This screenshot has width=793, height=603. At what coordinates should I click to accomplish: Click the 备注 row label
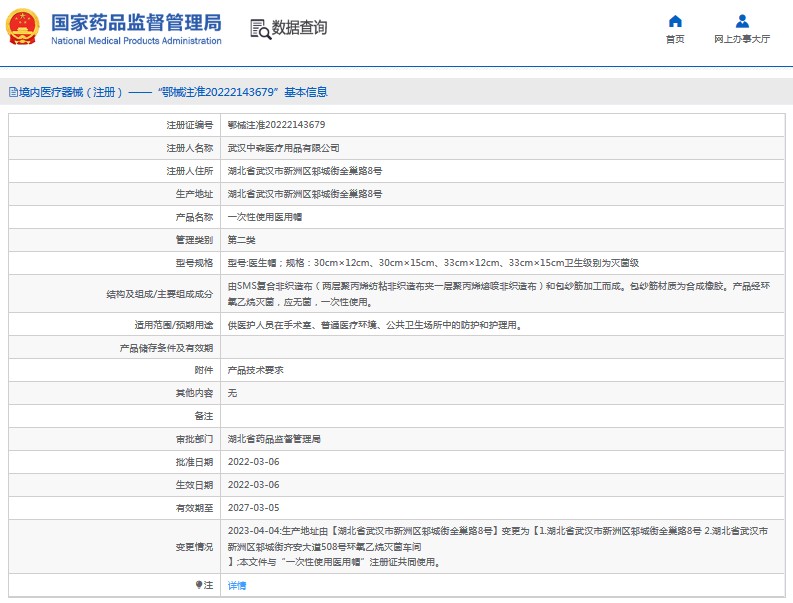[204, 416]
